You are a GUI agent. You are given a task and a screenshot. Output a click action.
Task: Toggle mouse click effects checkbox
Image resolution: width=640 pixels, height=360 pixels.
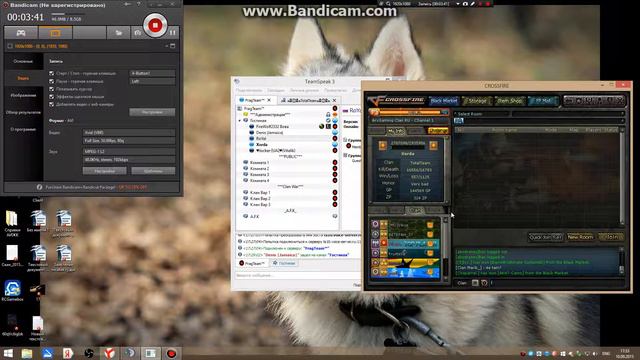pos(51,97)
